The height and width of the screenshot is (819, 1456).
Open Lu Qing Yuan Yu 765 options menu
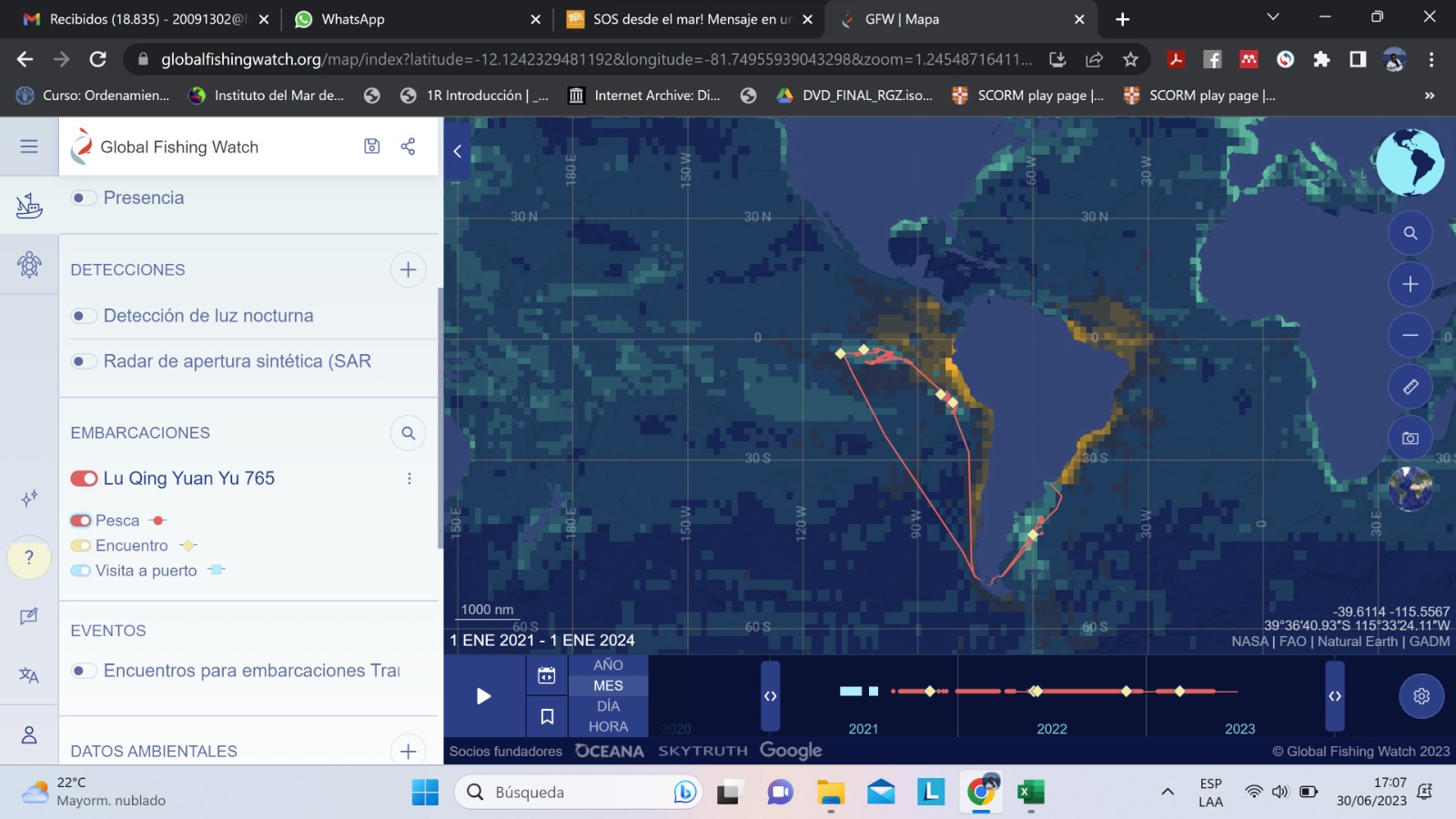tap(409, 479)
